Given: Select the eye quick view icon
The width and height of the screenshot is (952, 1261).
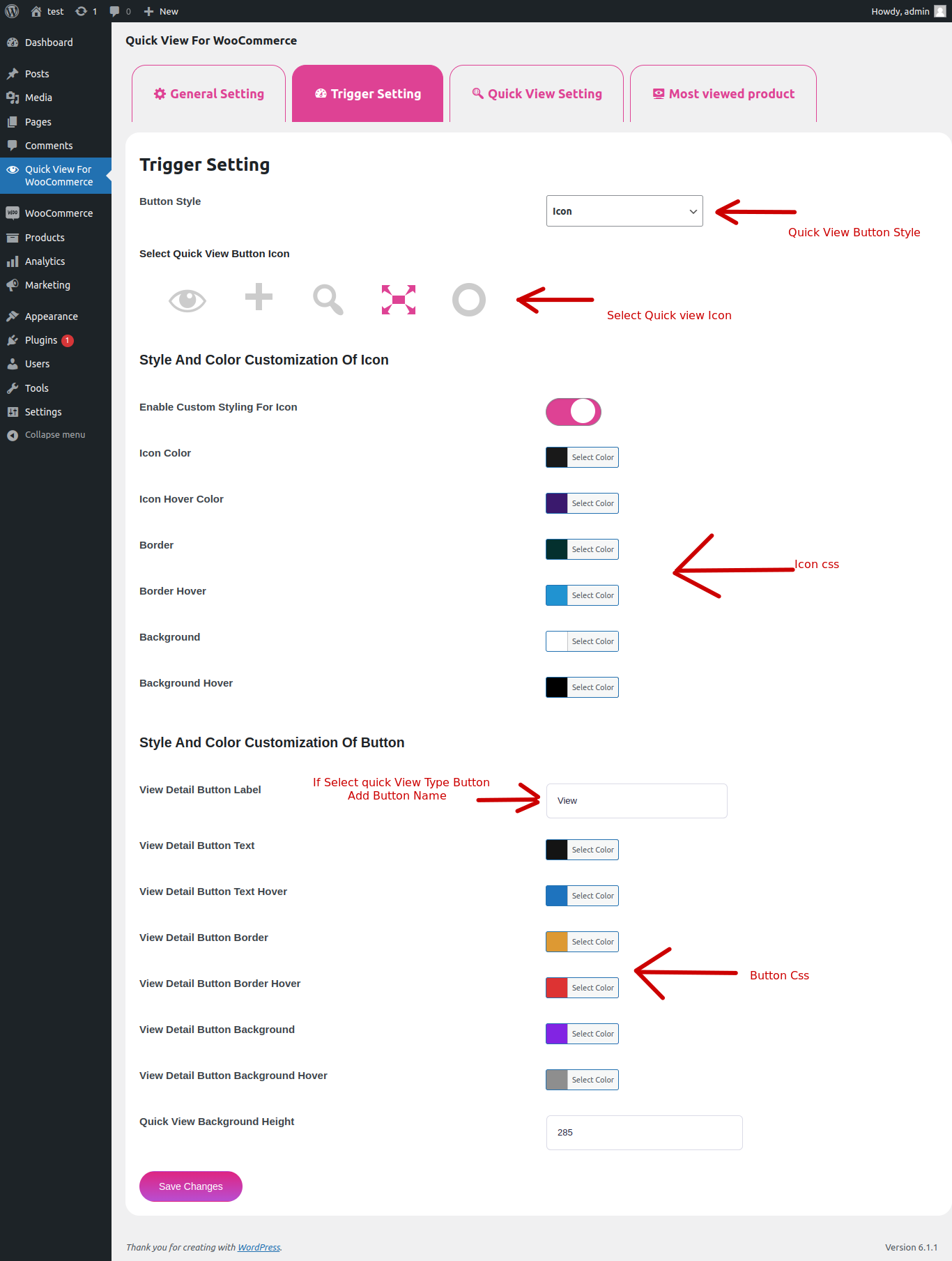Looking at the screenshot, I should 187,300.
